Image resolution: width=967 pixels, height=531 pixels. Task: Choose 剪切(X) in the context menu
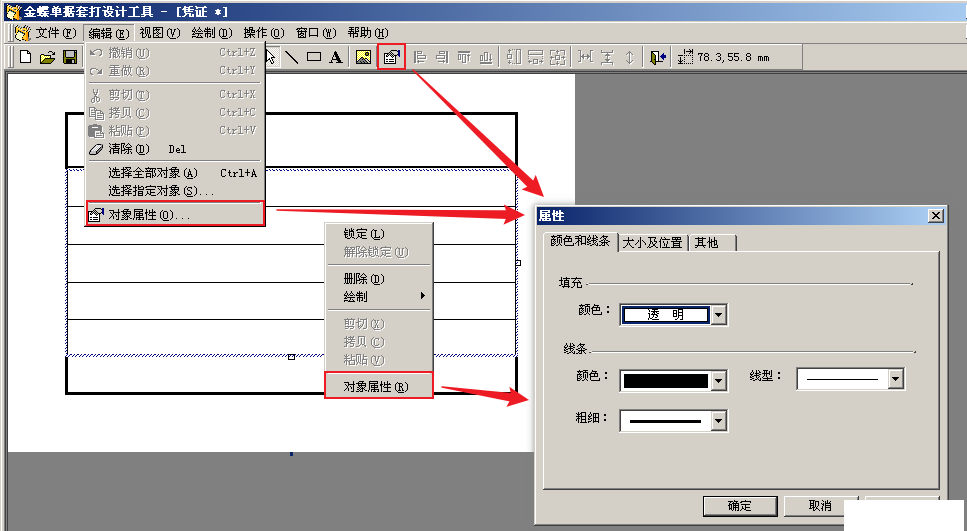pos(379,324)
